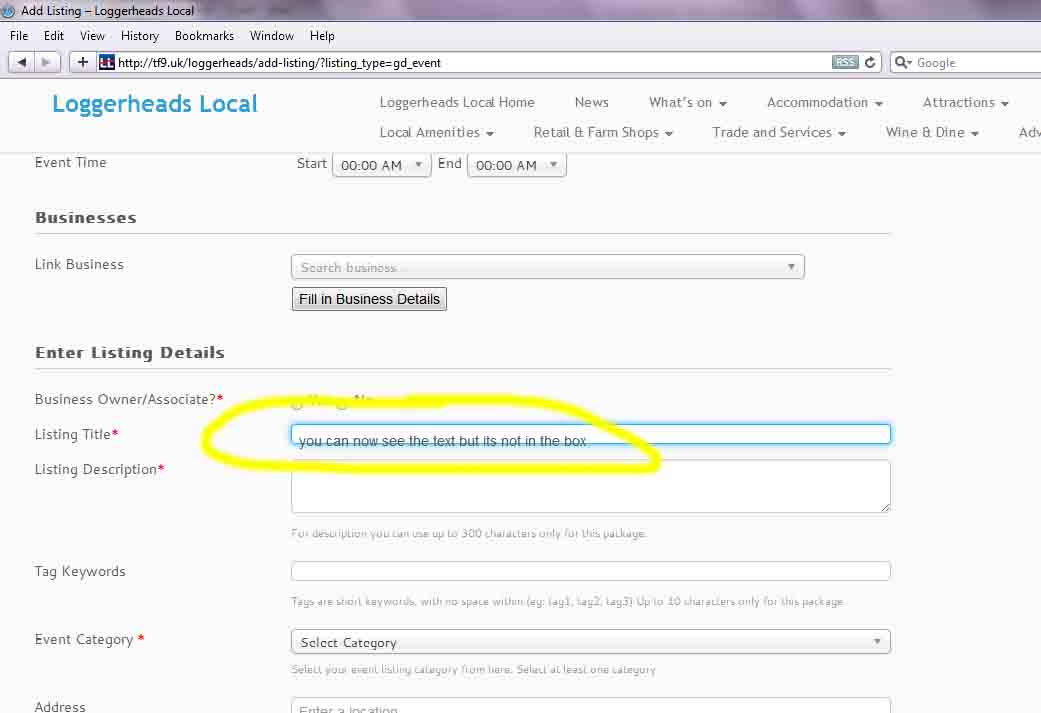The width and height of the screenshot is (1041, 713).
Task: Expand the Select Category dropdown
Action: [x=590, y=642]
